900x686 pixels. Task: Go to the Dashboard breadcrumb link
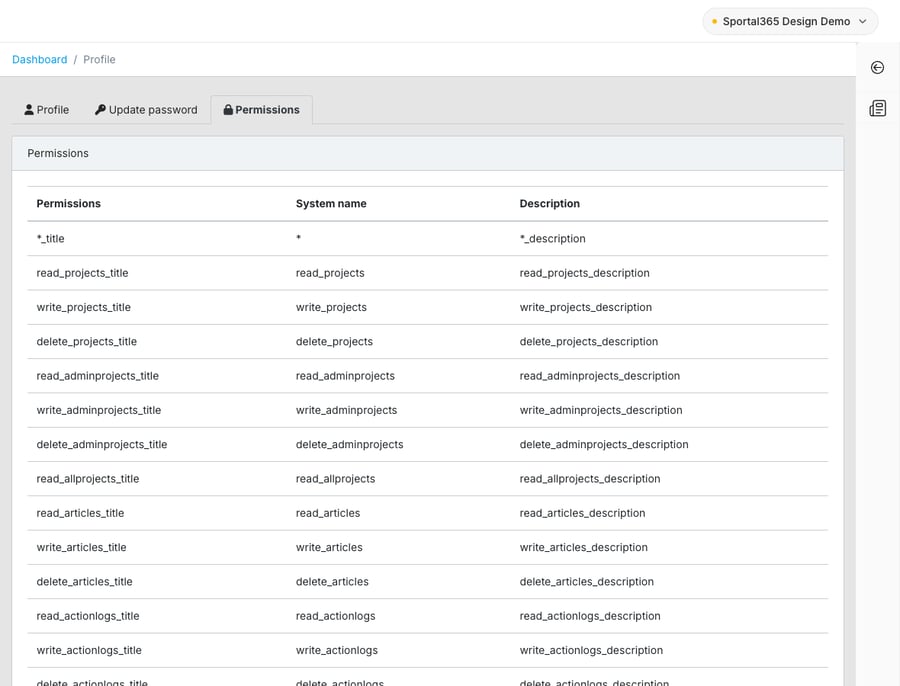point(40,60)
